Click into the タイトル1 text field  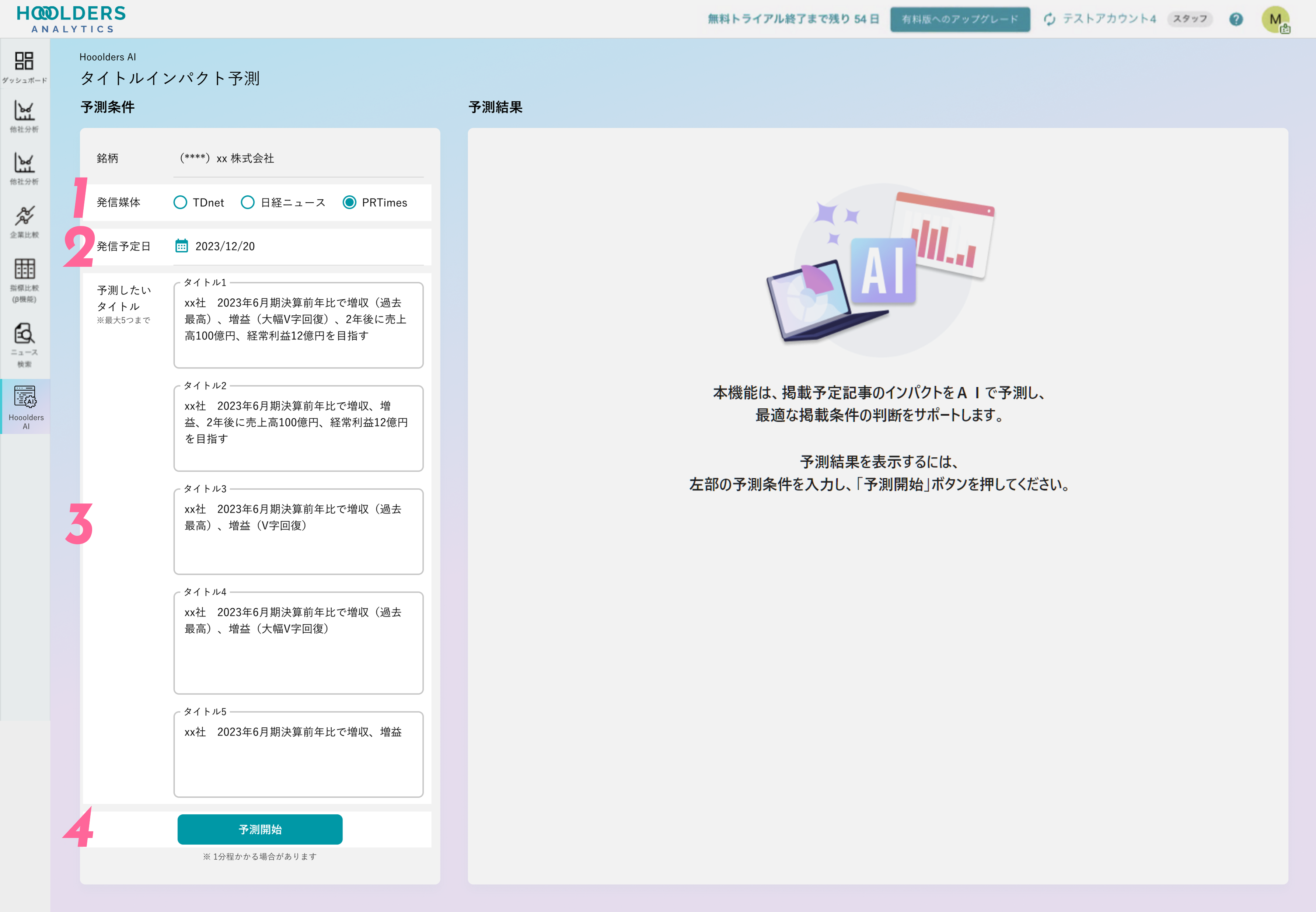pos(298,326)
